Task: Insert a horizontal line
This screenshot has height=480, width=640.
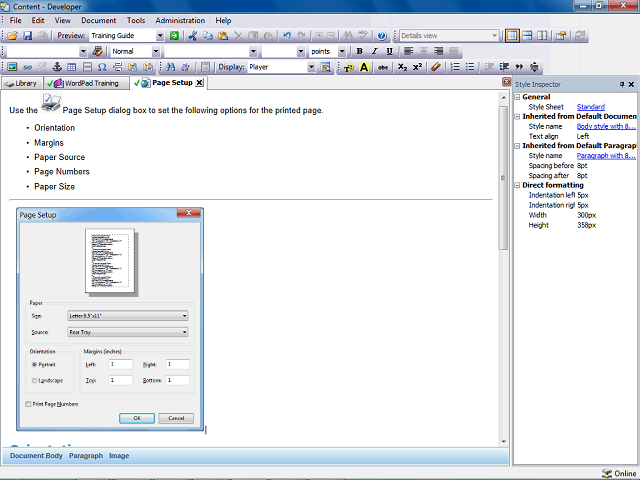Action: [x=87, y=67]
